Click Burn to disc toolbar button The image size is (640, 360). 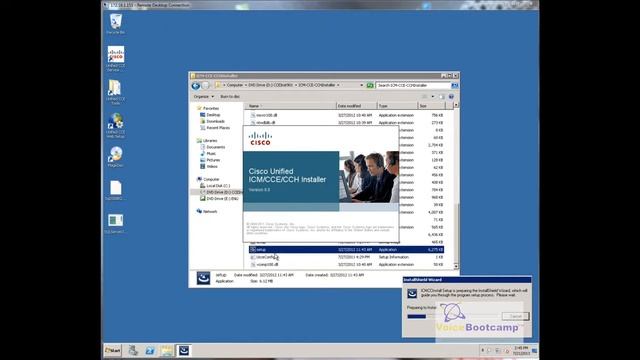[x=230, y=96]
